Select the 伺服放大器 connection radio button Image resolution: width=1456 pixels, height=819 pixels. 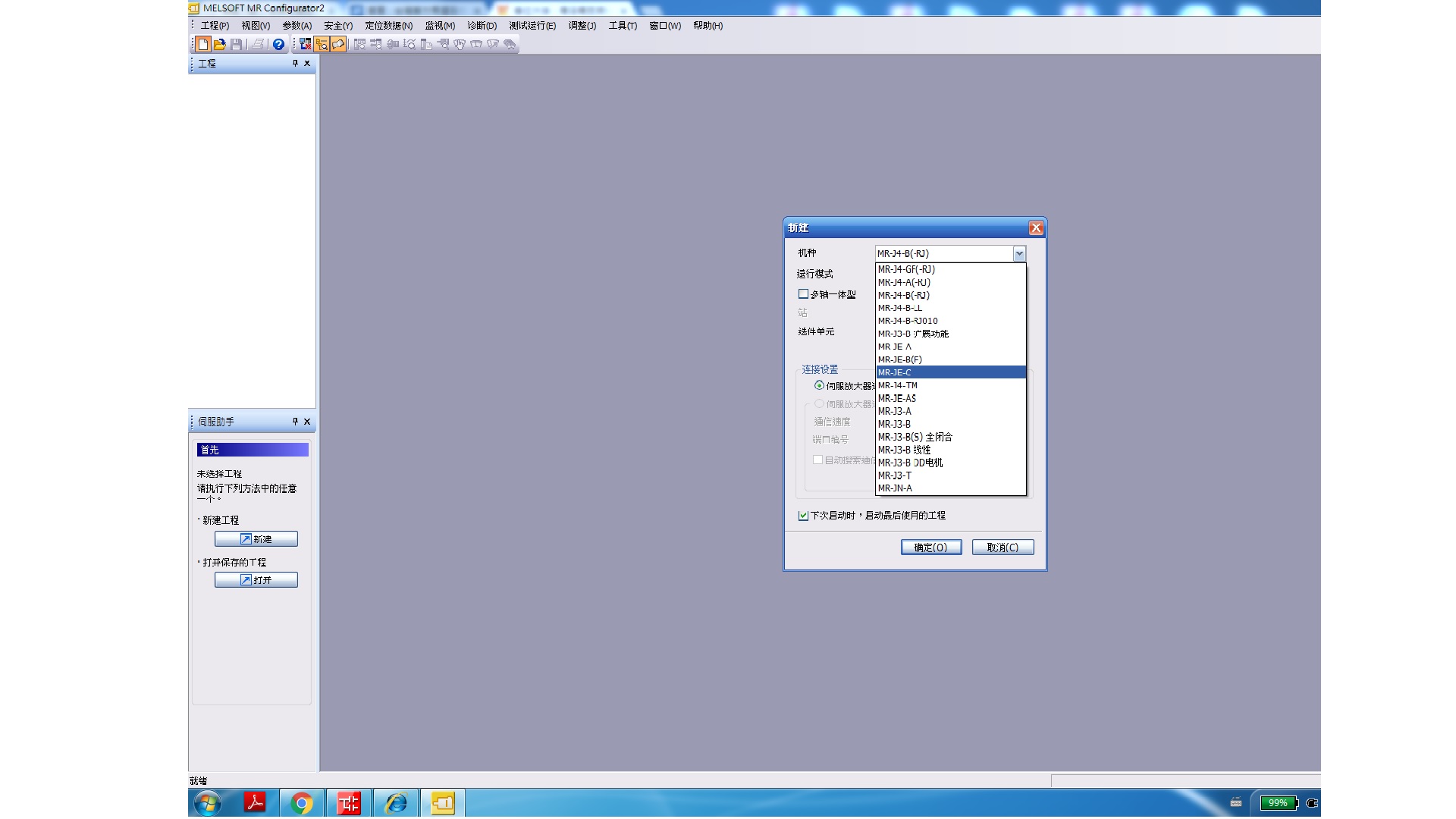click(819, 385)
